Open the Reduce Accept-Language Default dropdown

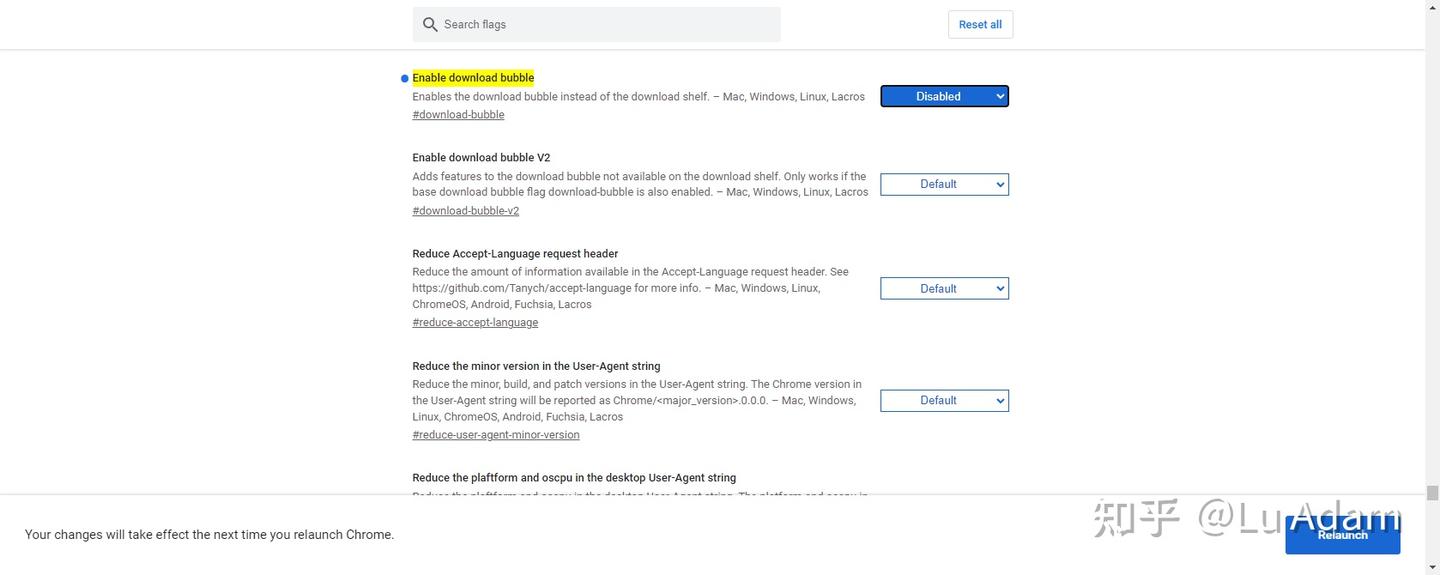944,289
